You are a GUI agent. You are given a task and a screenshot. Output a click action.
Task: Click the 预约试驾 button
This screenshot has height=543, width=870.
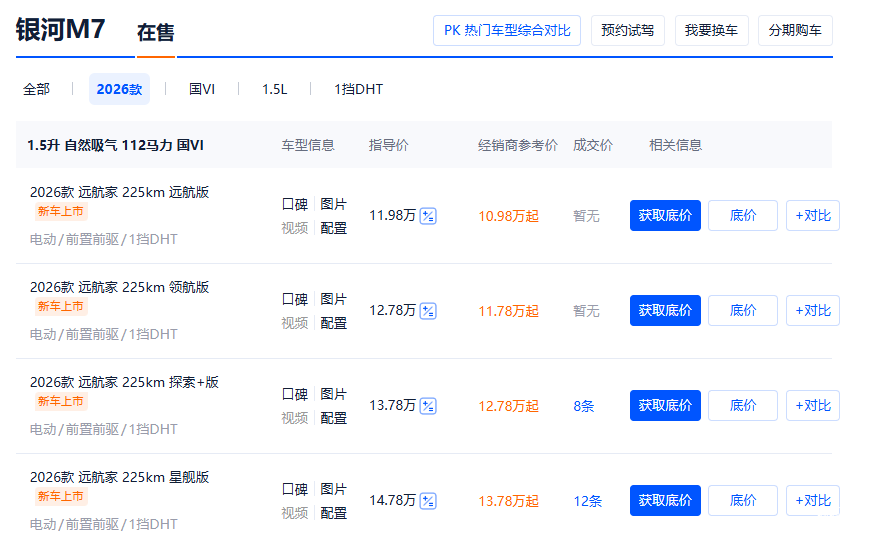click(x=628, y=31)
